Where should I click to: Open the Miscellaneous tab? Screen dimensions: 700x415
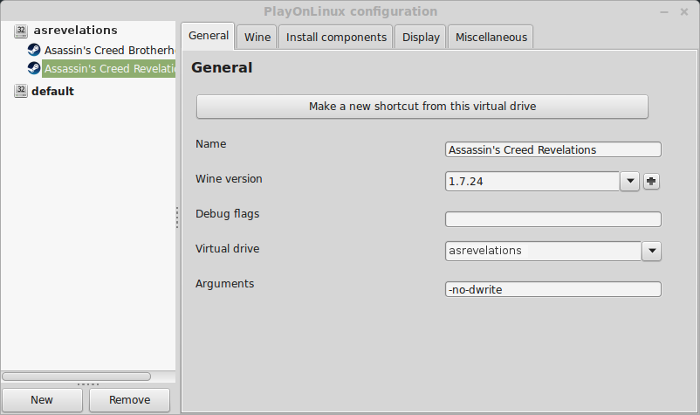[x=491, y=37]
